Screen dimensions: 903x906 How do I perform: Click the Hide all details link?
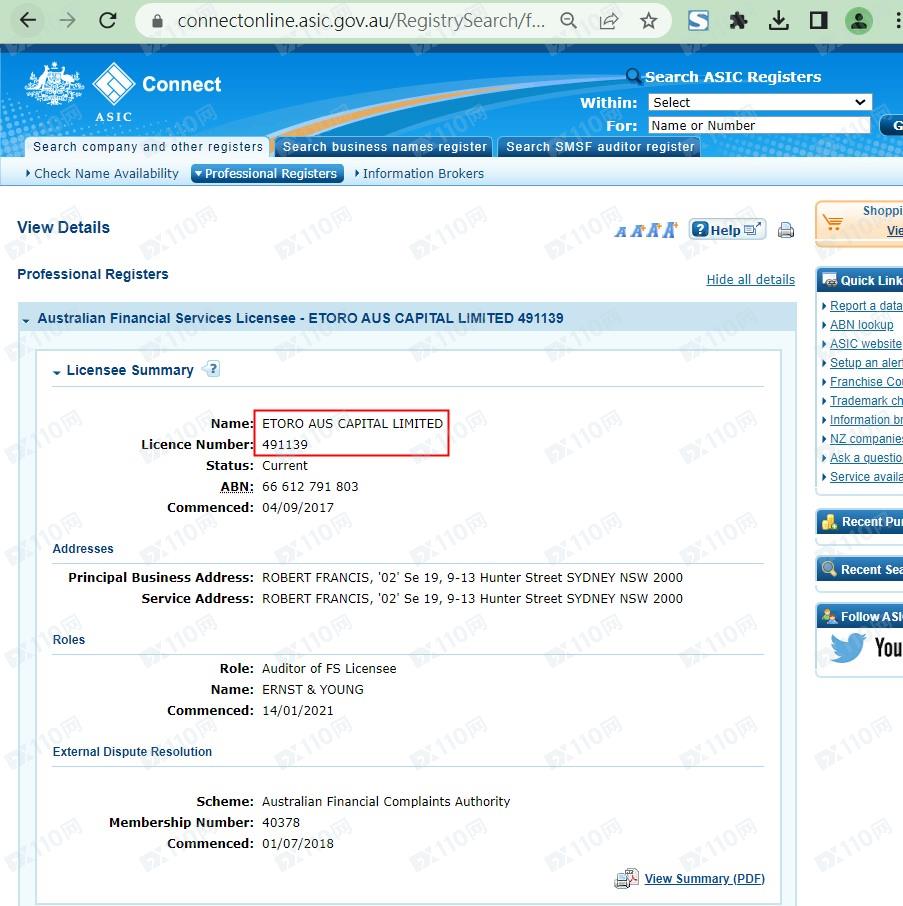click(750, 280)
